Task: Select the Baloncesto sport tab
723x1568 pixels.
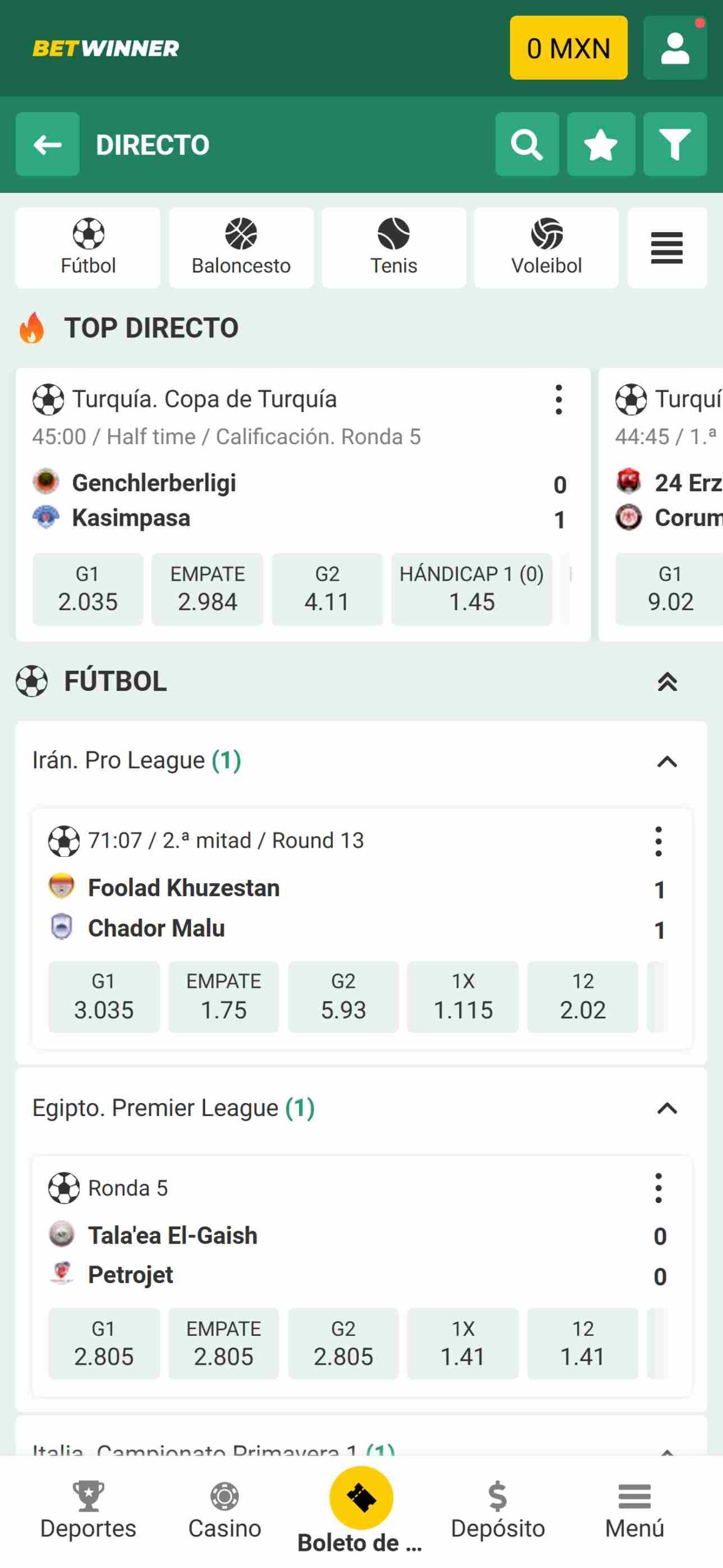Action: (241, 248)
